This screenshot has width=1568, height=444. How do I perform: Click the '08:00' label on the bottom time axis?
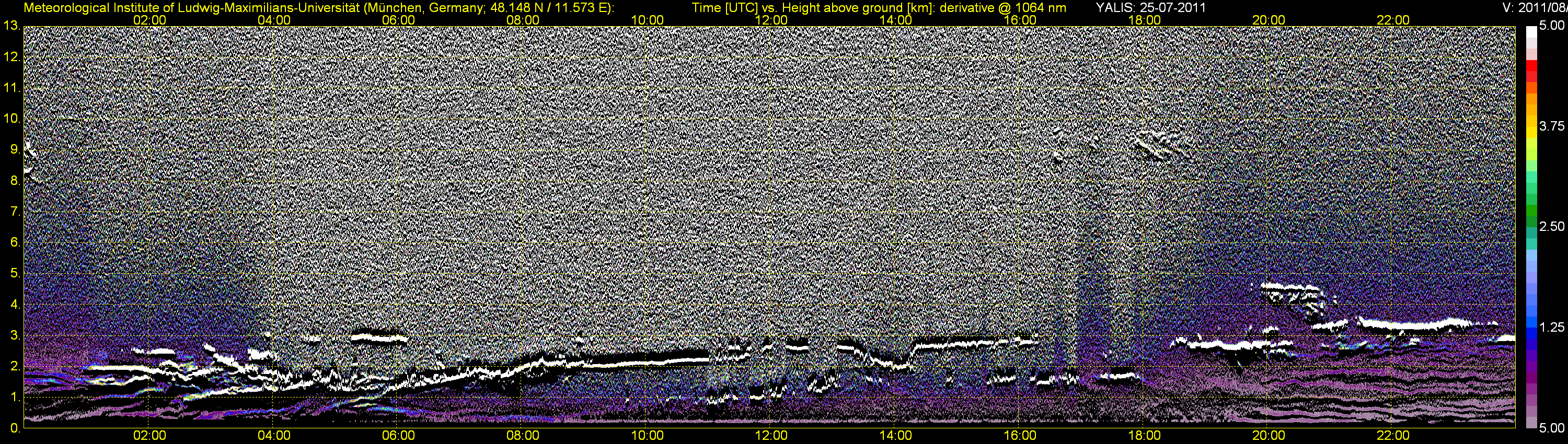tap(523, 436)
